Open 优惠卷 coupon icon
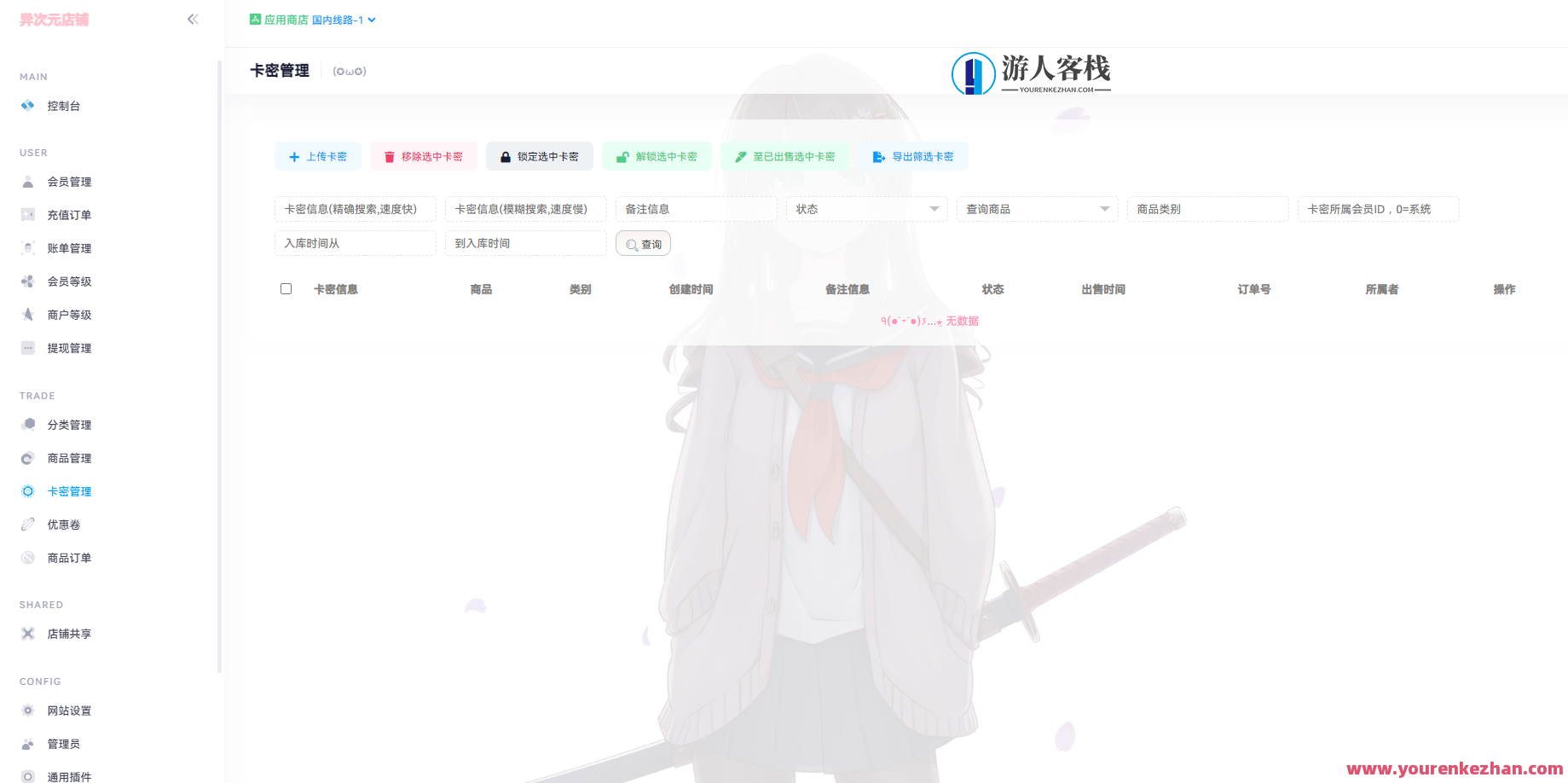Image resolution: width=1568 pixels, height=783 pixels. pyautogui.click(x=27, y=525)
